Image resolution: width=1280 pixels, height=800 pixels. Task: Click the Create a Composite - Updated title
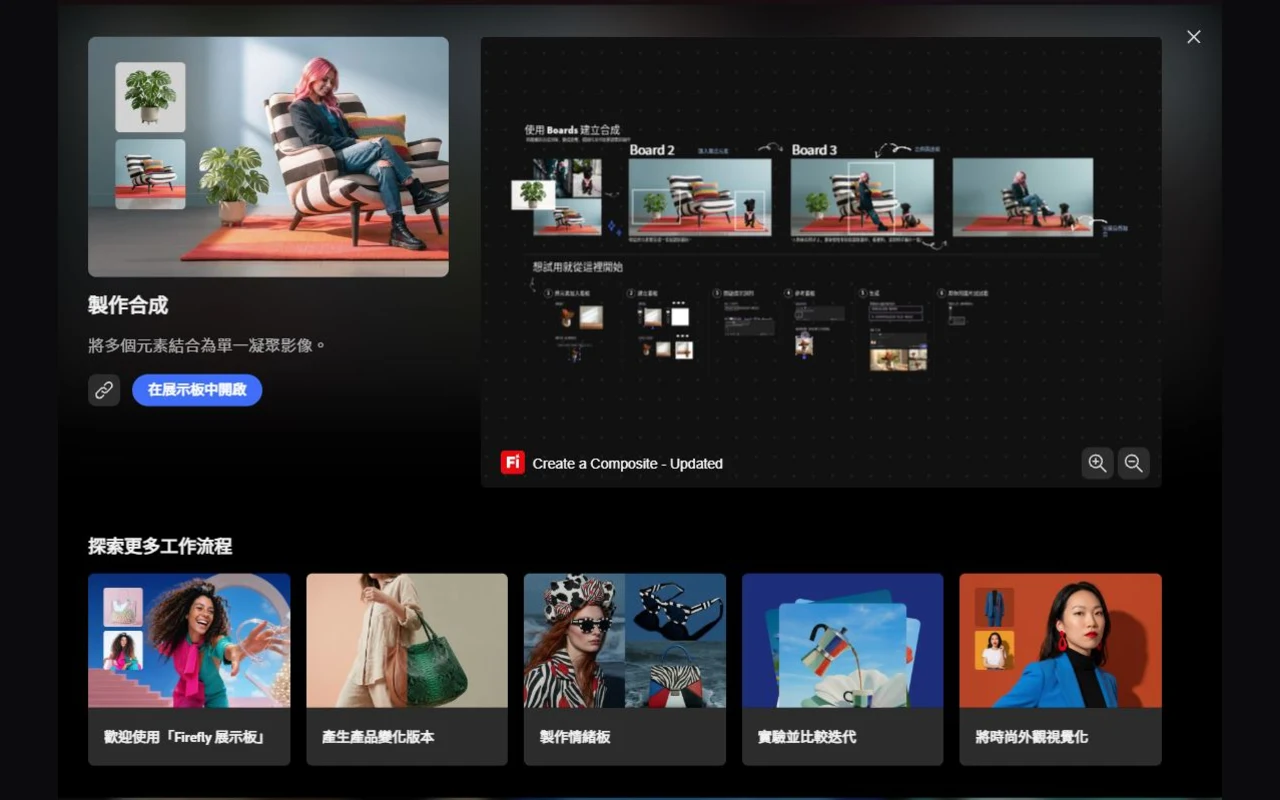pyautogui.click(x=628, y=463)
